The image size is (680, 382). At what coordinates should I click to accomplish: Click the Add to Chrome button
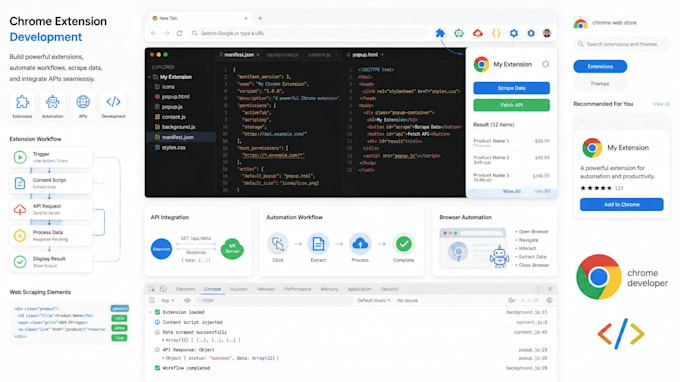621,204
